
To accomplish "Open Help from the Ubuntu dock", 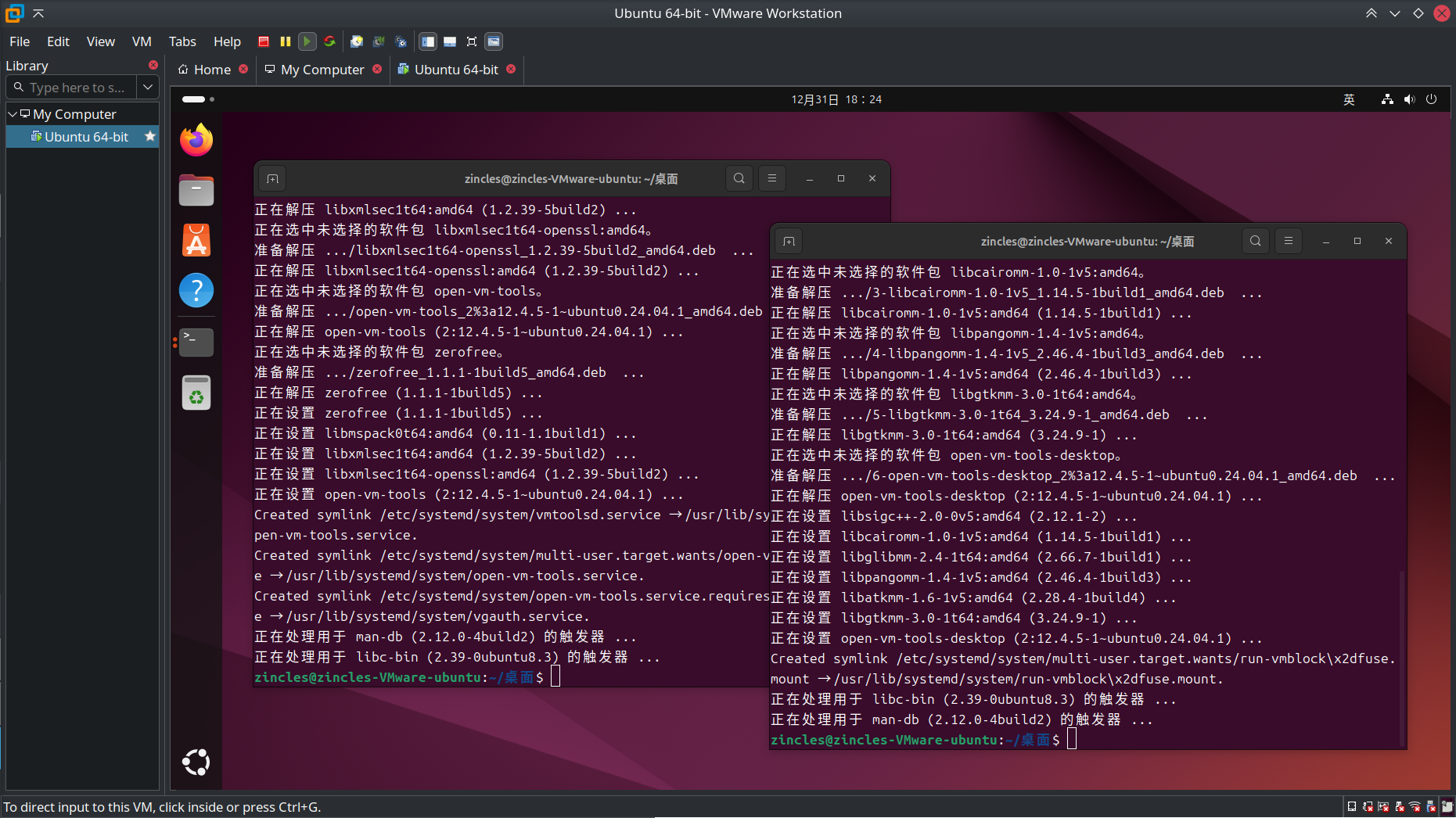I will 196,290.
